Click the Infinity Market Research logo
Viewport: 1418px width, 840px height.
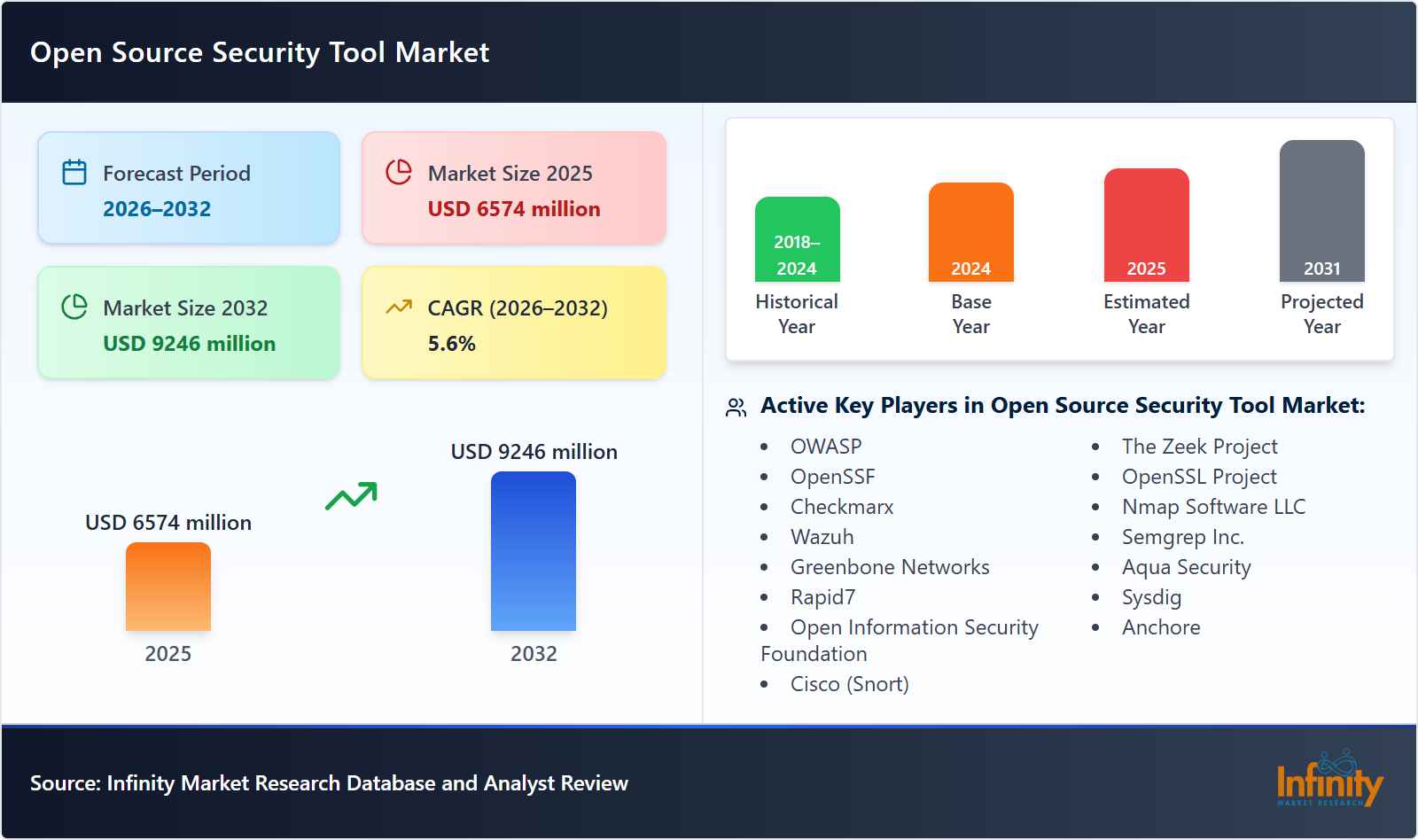tap(1329, 779)
